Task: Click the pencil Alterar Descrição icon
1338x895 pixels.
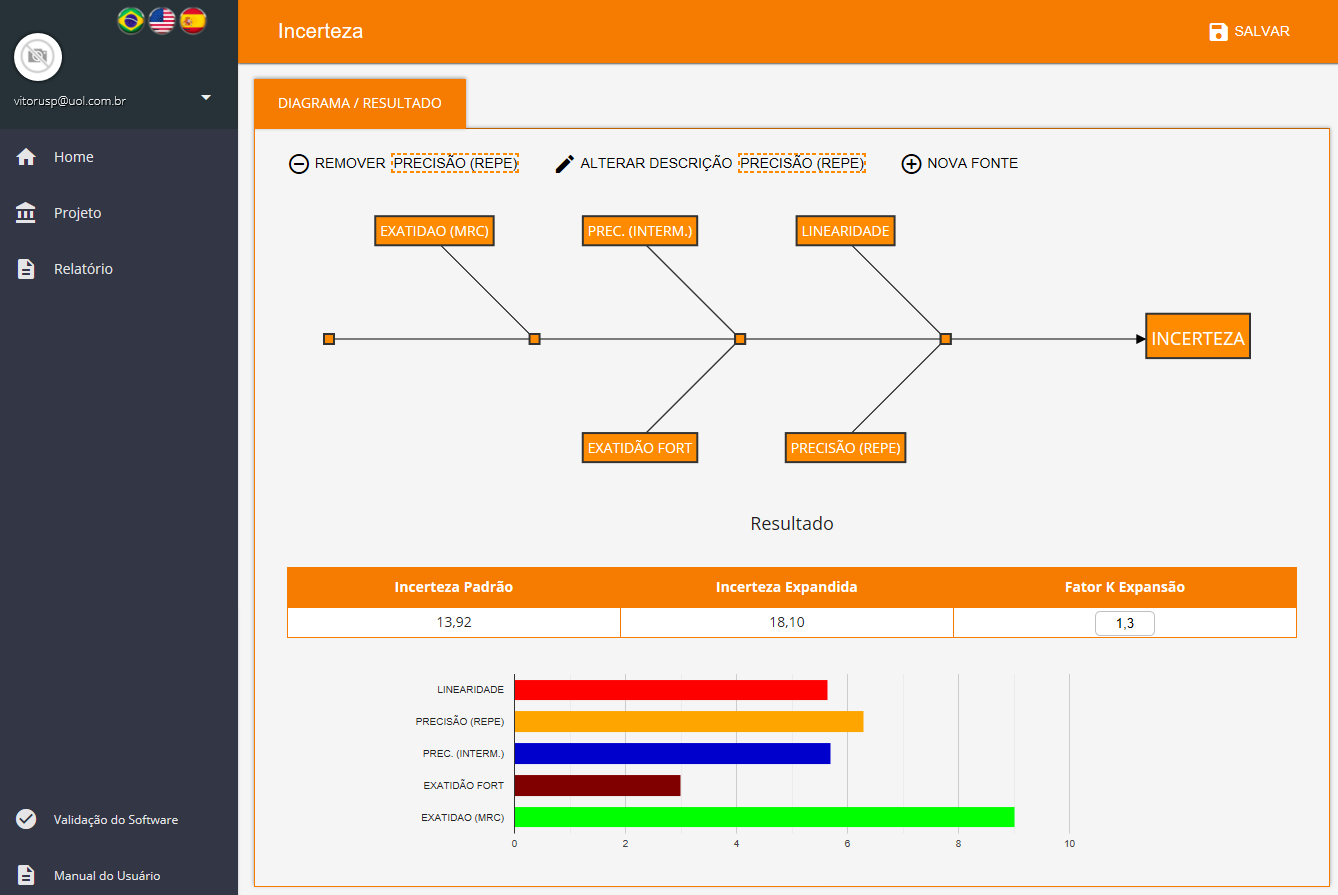Action: [565, 164]
